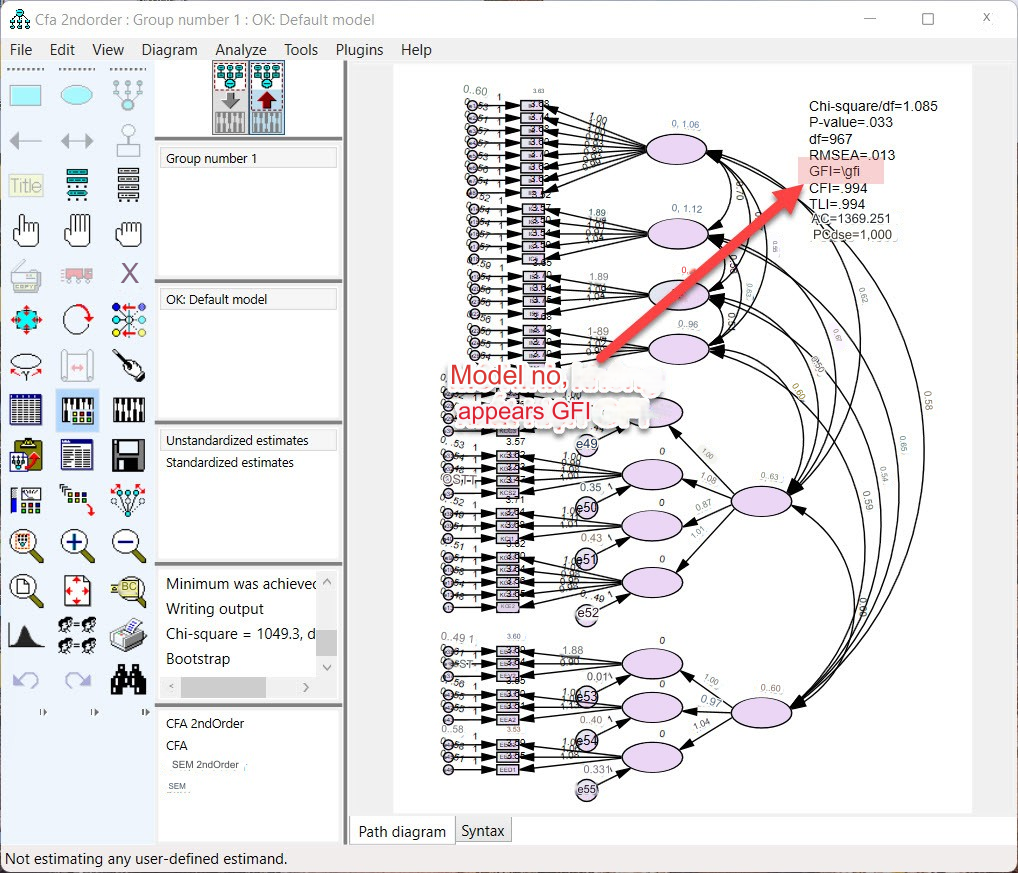This screenshot has width=1018, height=873.
Task: Select the draw observed variable rectangle tool
Action: (26, 95)
